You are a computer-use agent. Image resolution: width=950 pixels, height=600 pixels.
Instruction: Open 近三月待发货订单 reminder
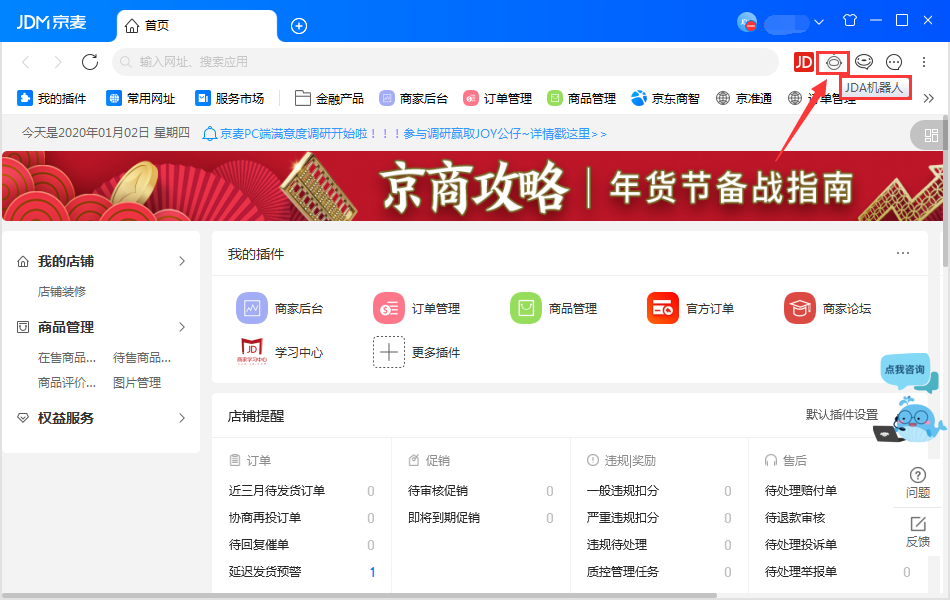point(277,491)
